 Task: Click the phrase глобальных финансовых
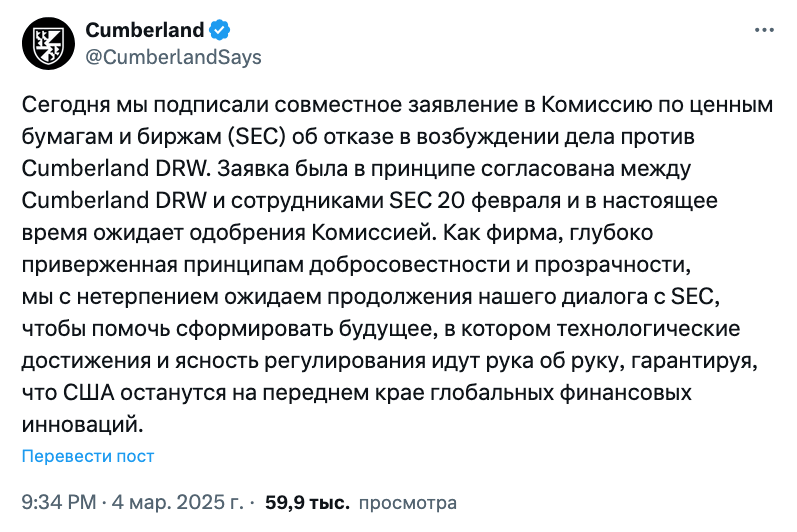click(x=561, y=393)
